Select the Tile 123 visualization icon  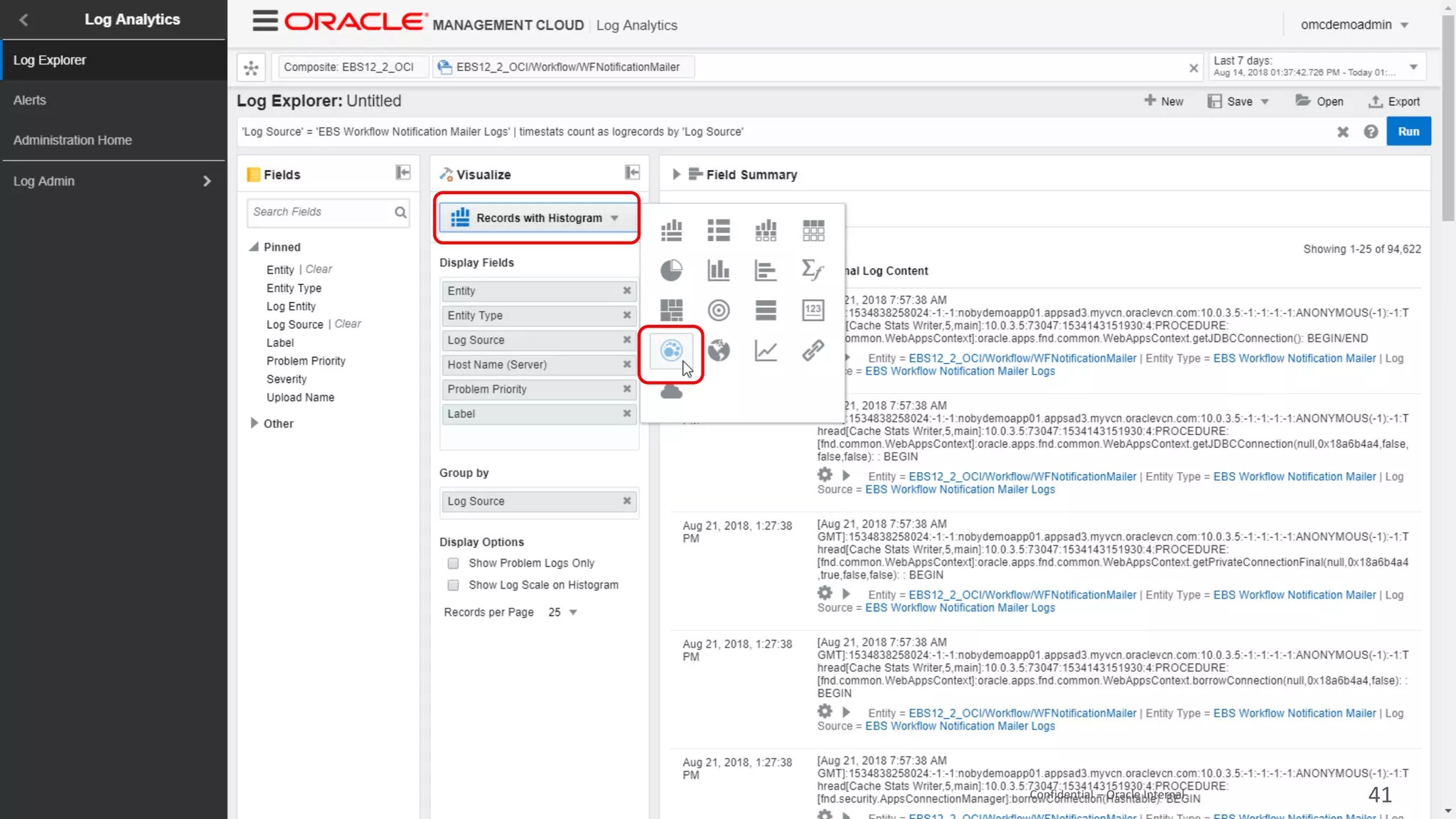click(813, 310)
